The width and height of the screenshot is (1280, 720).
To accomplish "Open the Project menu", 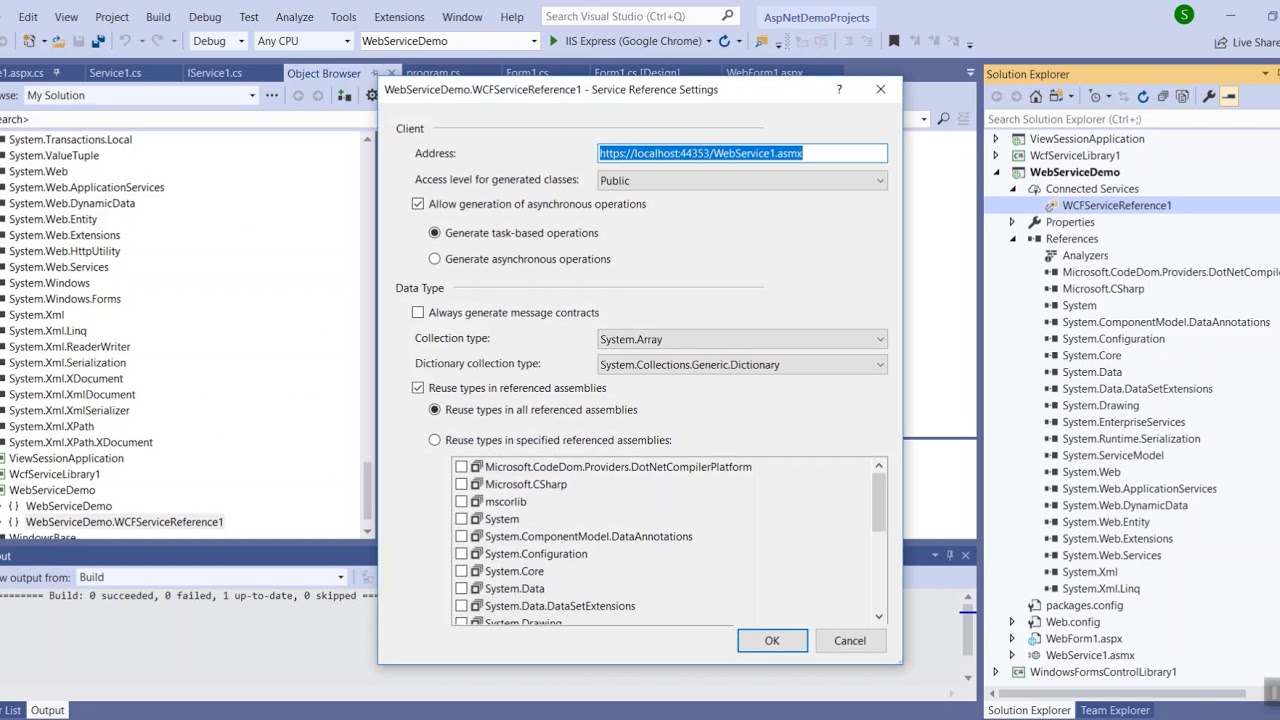I will click(112, 17).
